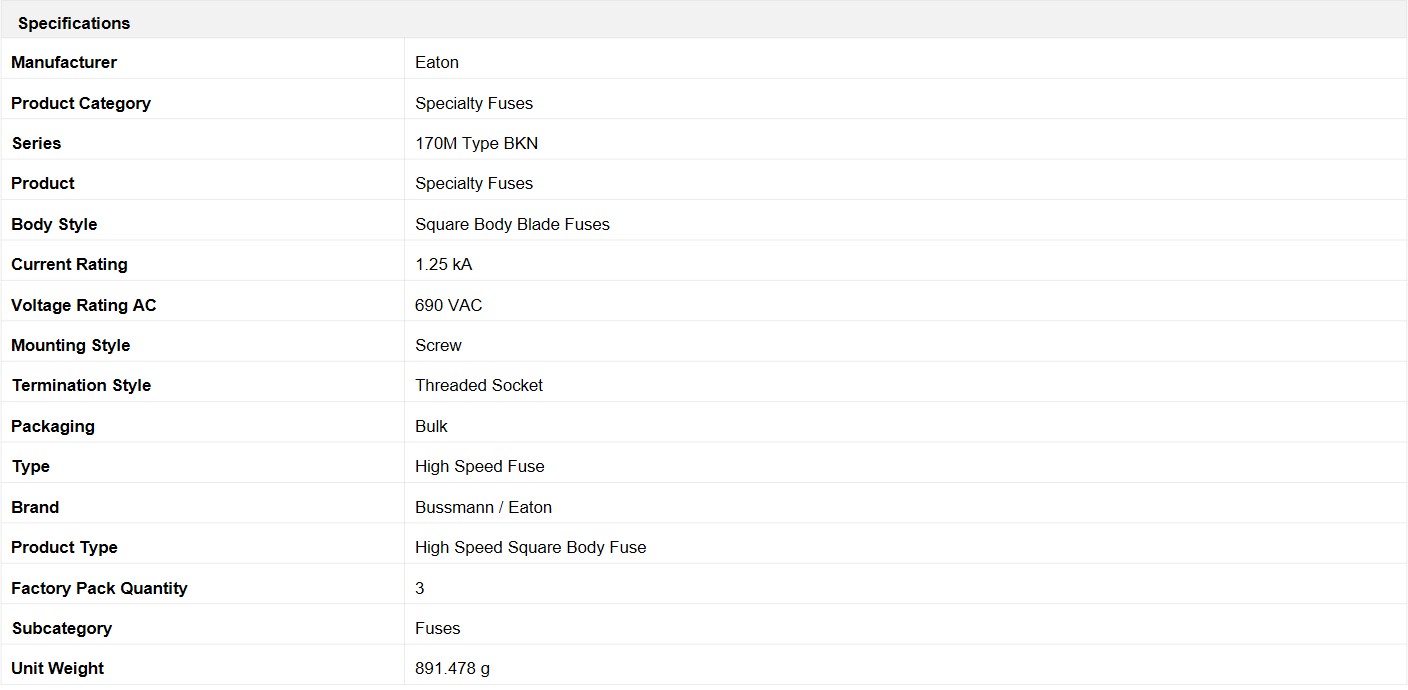Select the Threaded Socket termination value
The image size is (1408, 690).
(479, 385)
